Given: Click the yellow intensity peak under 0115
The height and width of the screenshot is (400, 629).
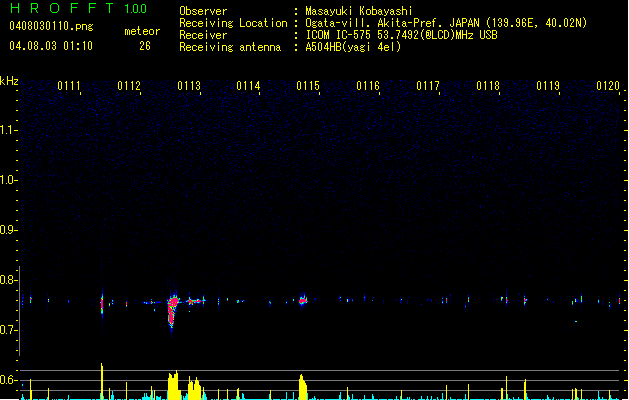Looking at the screenshot, I should tap(303, 387).
